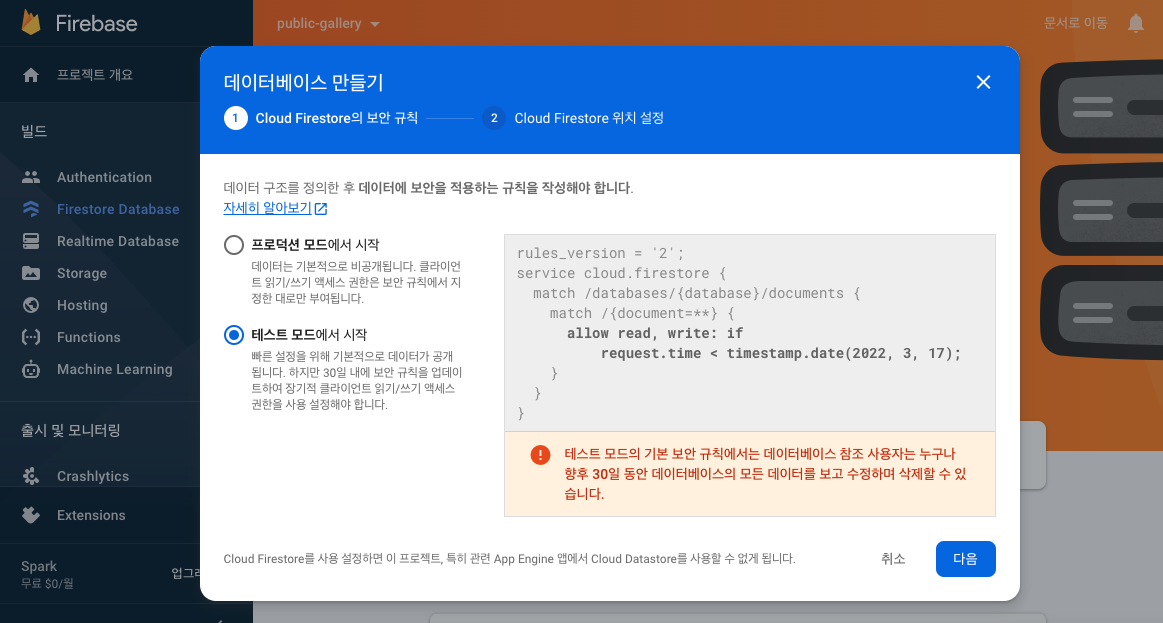The width and height of the screenshot is (1163, 623).
Task: Click the Realtime Database icon
Action: tap(31, 241)
